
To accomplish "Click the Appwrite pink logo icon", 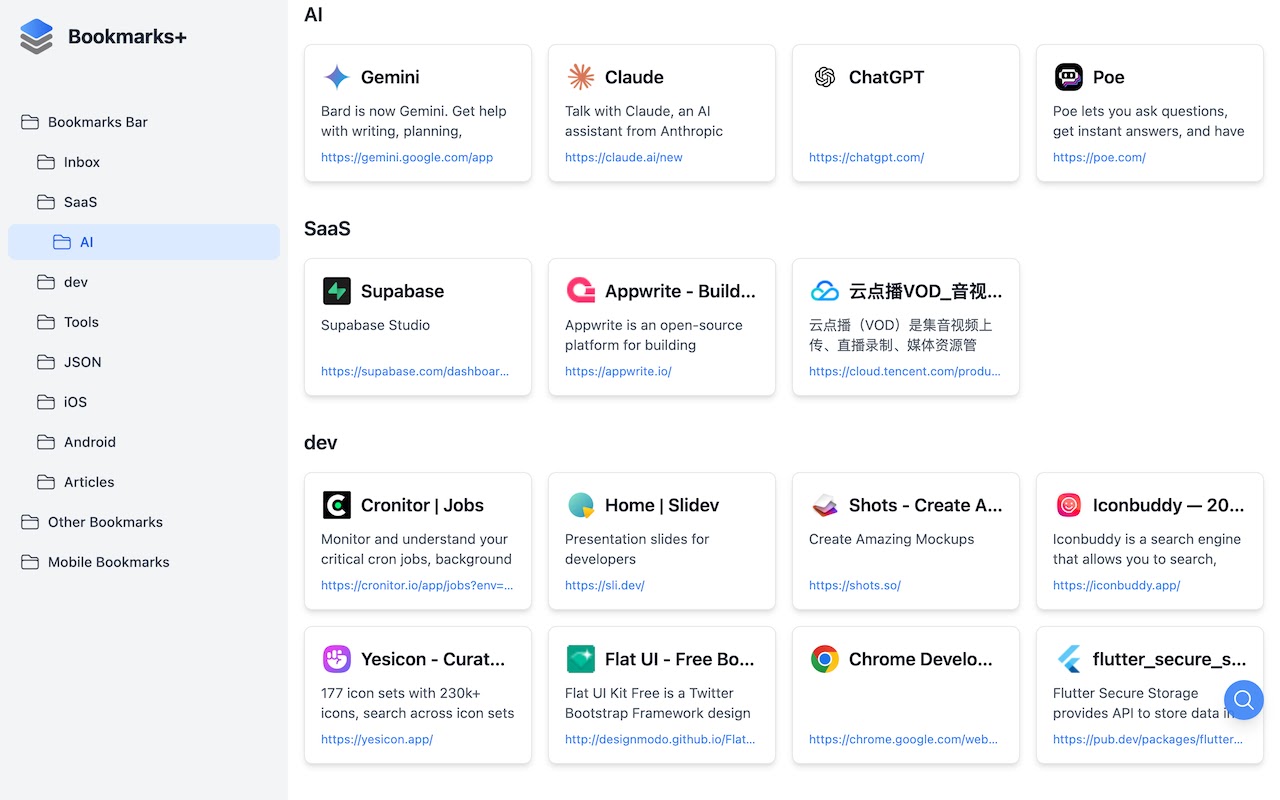I will click(581, 291).
